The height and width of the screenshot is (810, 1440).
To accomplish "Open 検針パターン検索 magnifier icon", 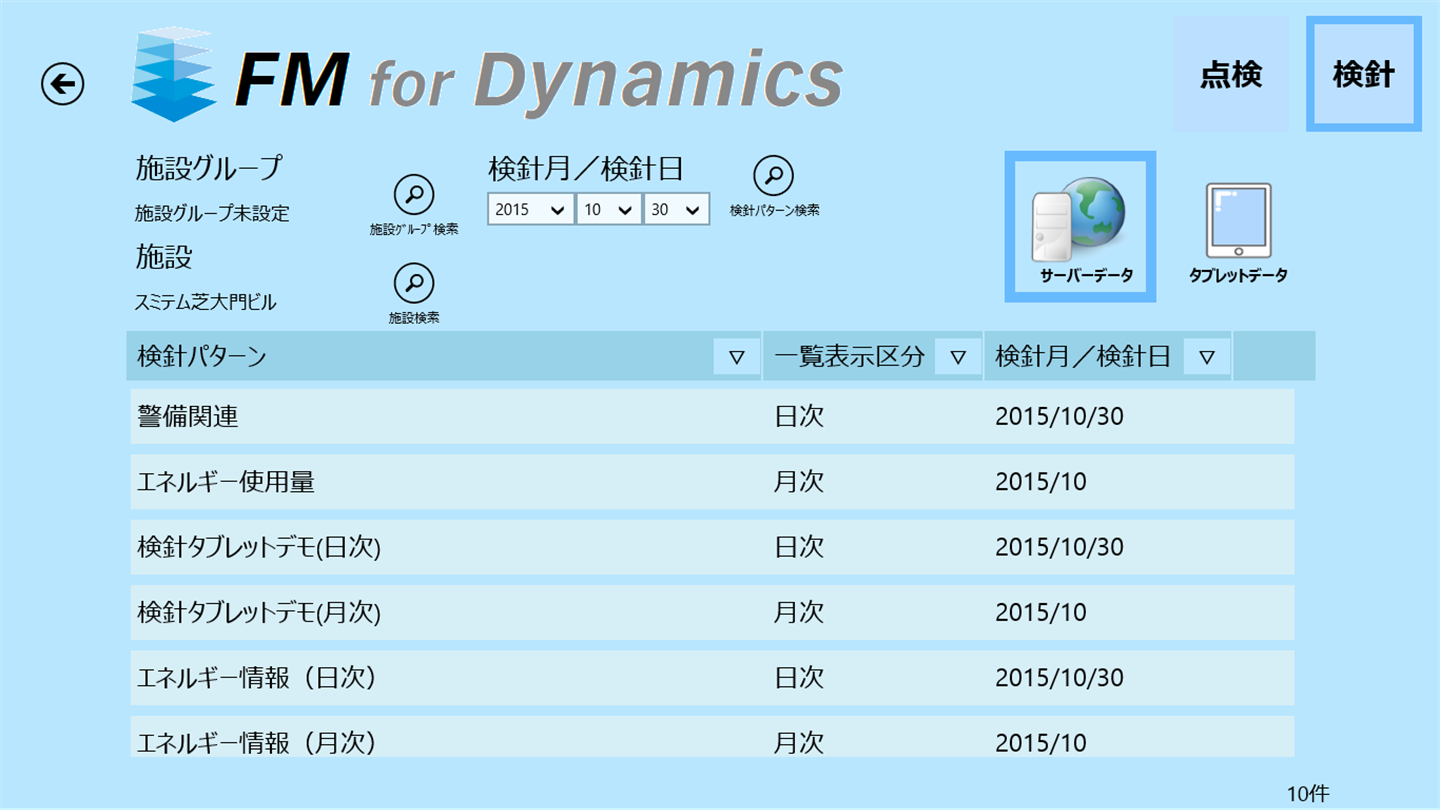I will (x=773, y=176).
